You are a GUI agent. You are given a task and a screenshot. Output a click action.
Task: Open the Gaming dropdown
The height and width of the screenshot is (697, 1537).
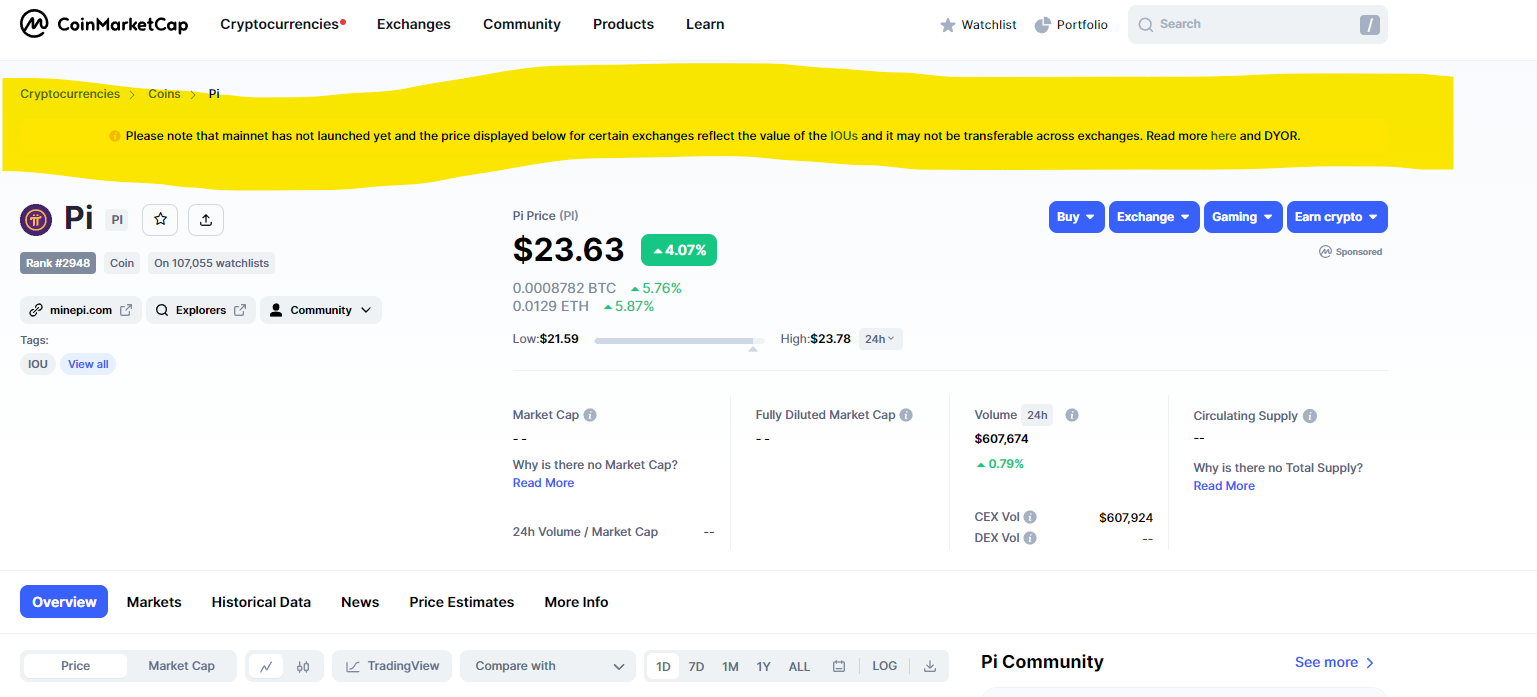(x=1243, y=217)
